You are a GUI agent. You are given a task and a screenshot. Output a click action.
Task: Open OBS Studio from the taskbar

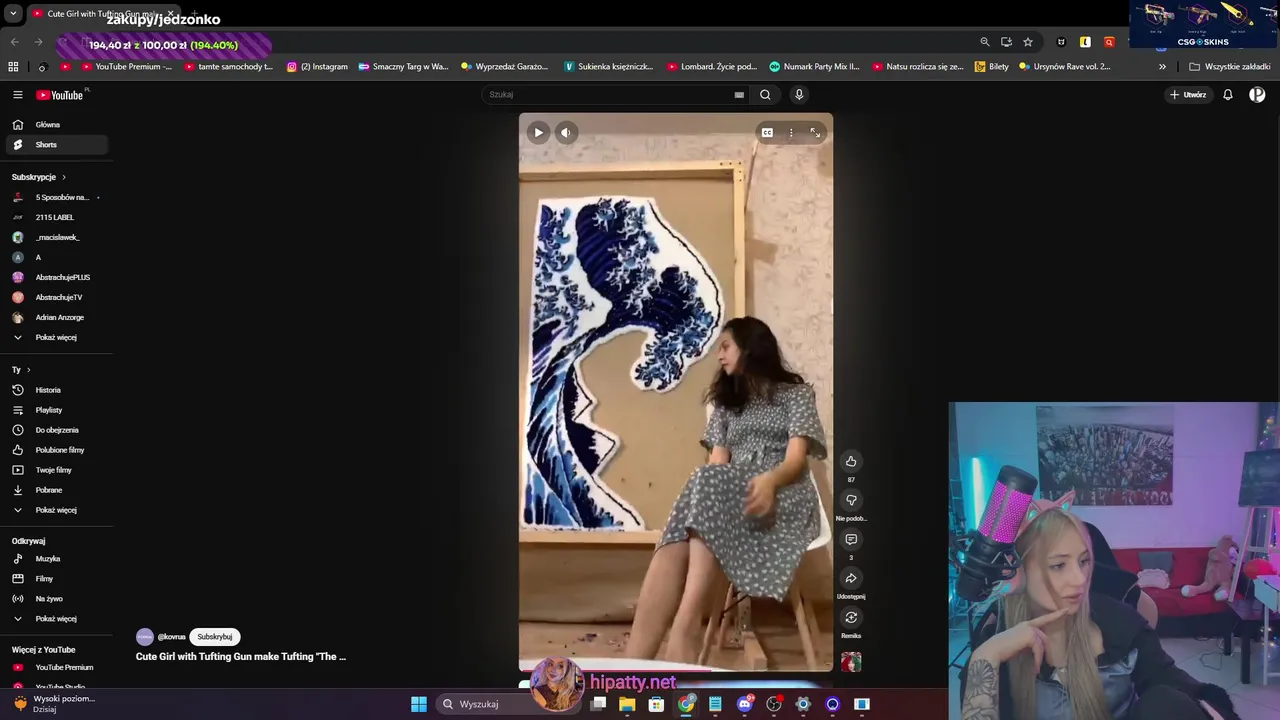(773, 704)
